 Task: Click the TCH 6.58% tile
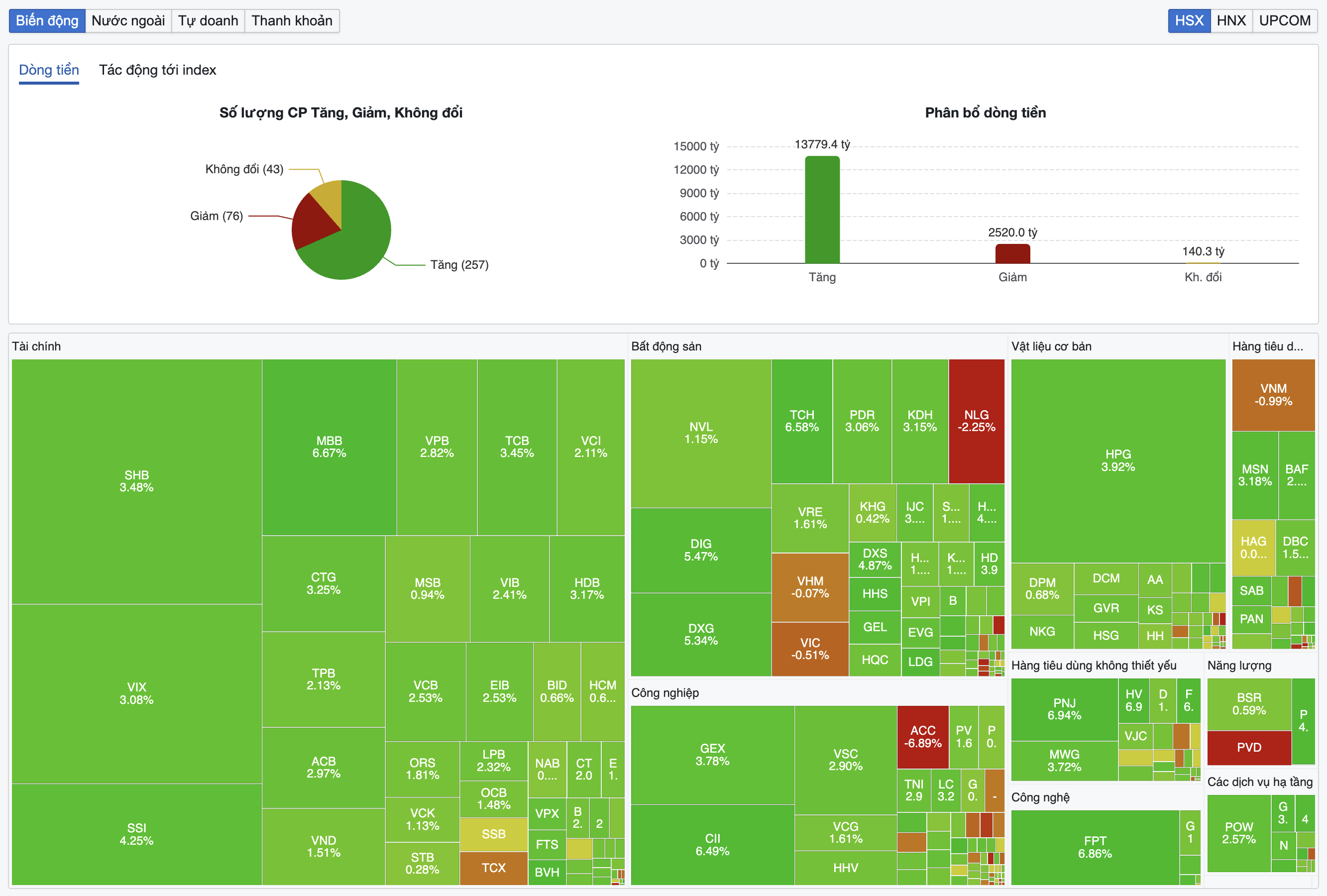tap(802, 422)
